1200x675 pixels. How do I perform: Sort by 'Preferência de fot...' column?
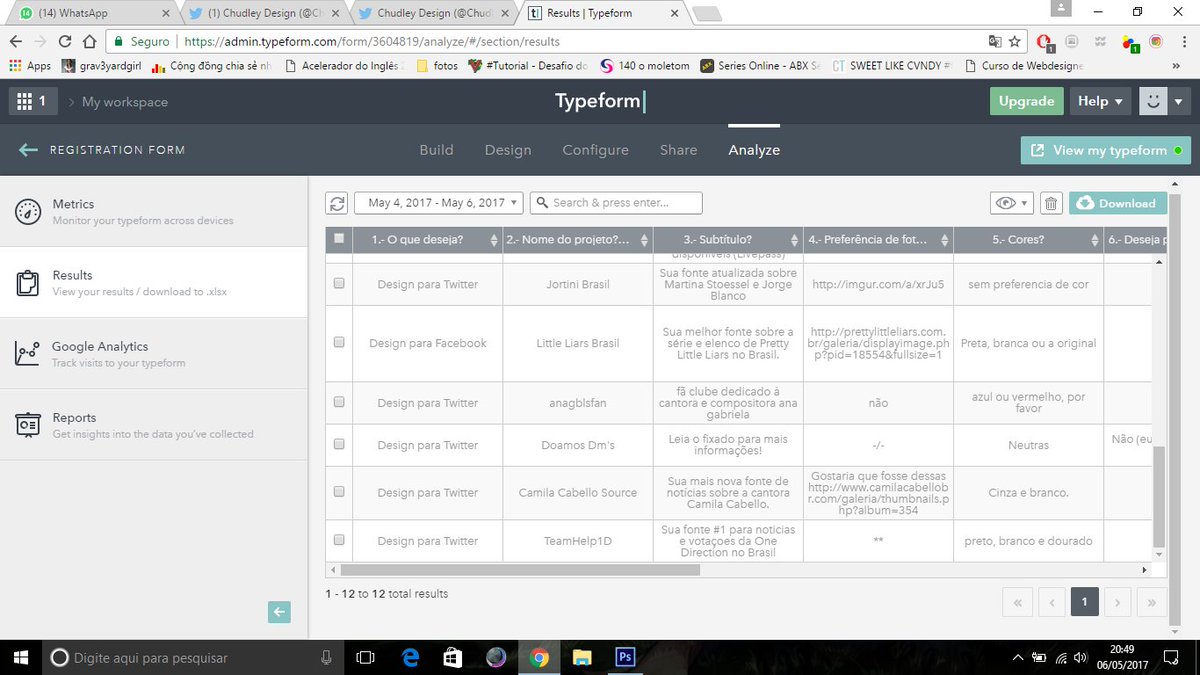tap(945, 240)
